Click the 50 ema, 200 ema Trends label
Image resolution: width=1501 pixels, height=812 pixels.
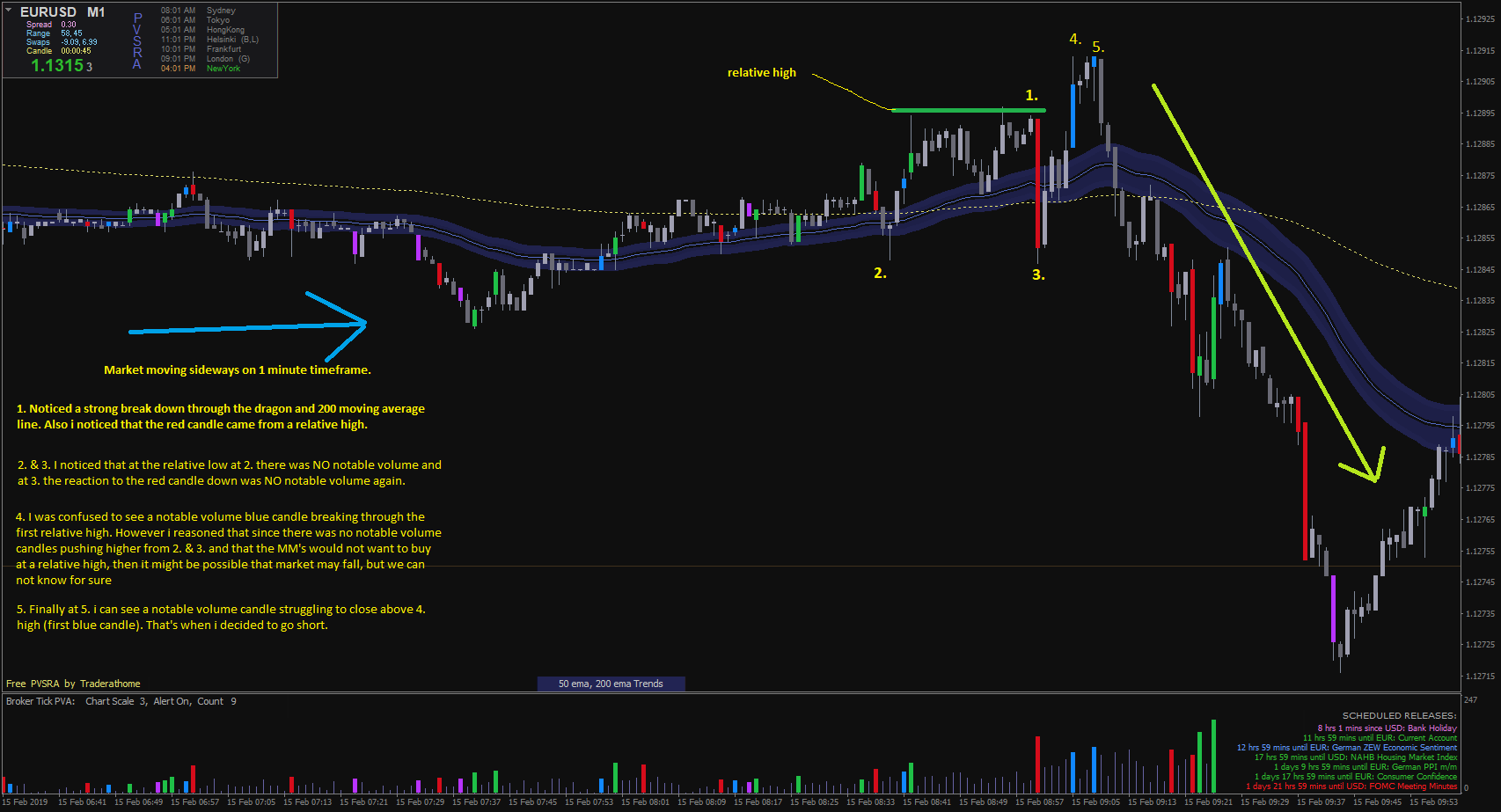(611, 684)
